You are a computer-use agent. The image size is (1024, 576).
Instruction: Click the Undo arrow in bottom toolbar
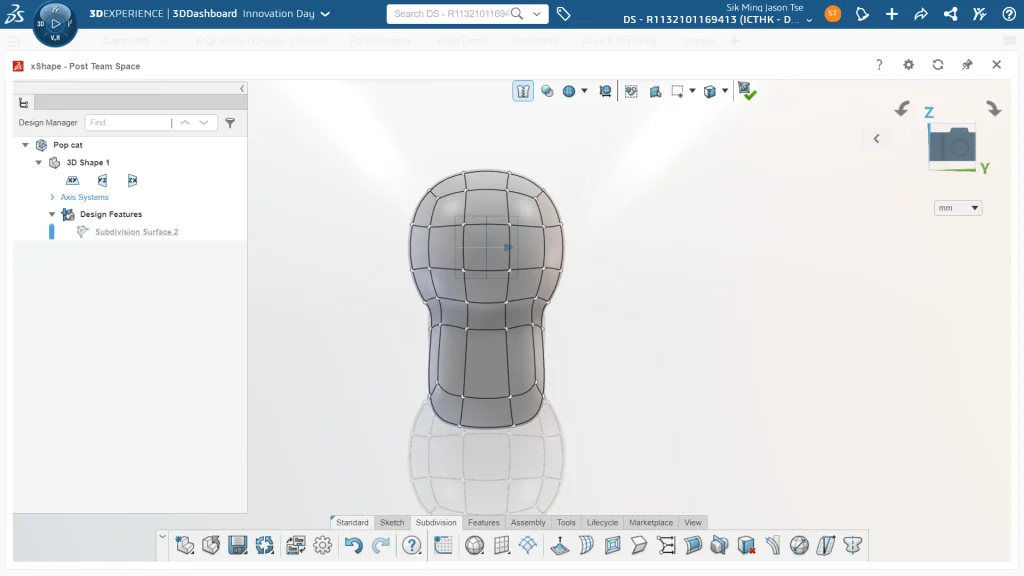(x=353, y=545)
